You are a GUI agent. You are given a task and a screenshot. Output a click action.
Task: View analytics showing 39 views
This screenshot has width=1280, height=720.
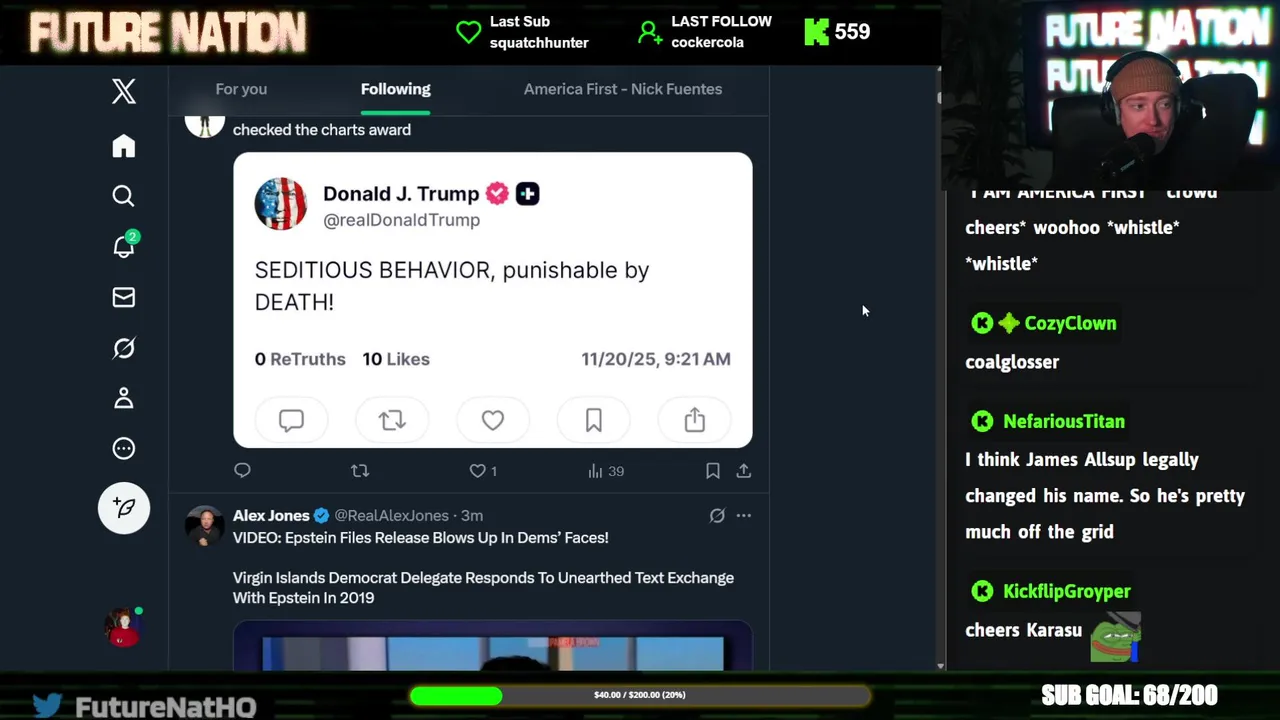coord(606,471)
